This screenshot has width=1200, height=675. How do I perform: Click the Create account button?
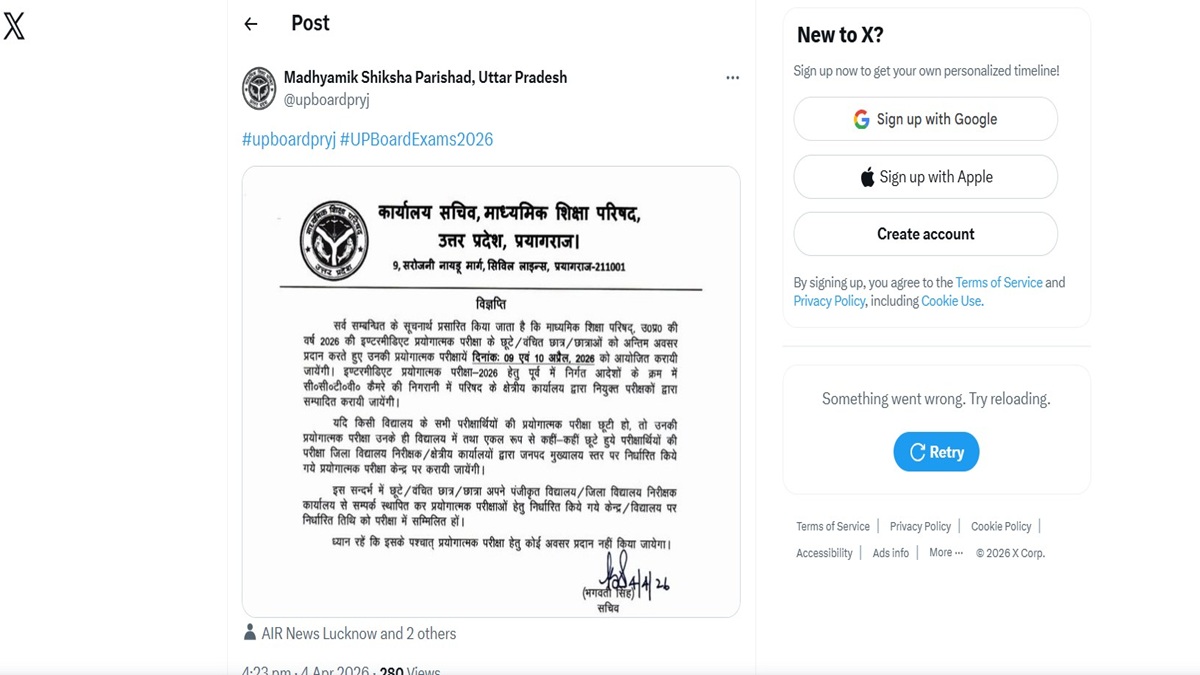[x=925, y=234]
